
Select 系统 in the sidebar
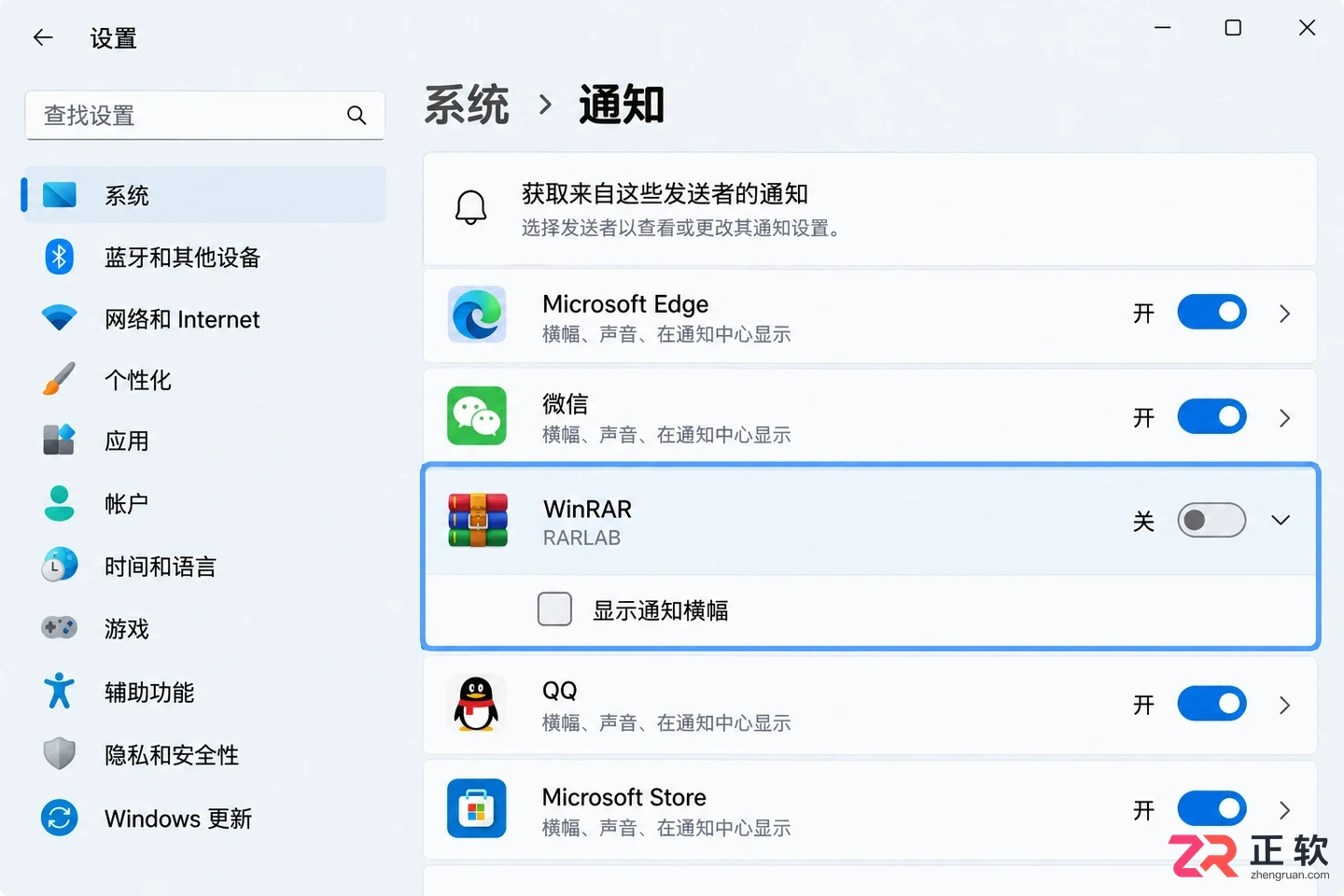204,195
